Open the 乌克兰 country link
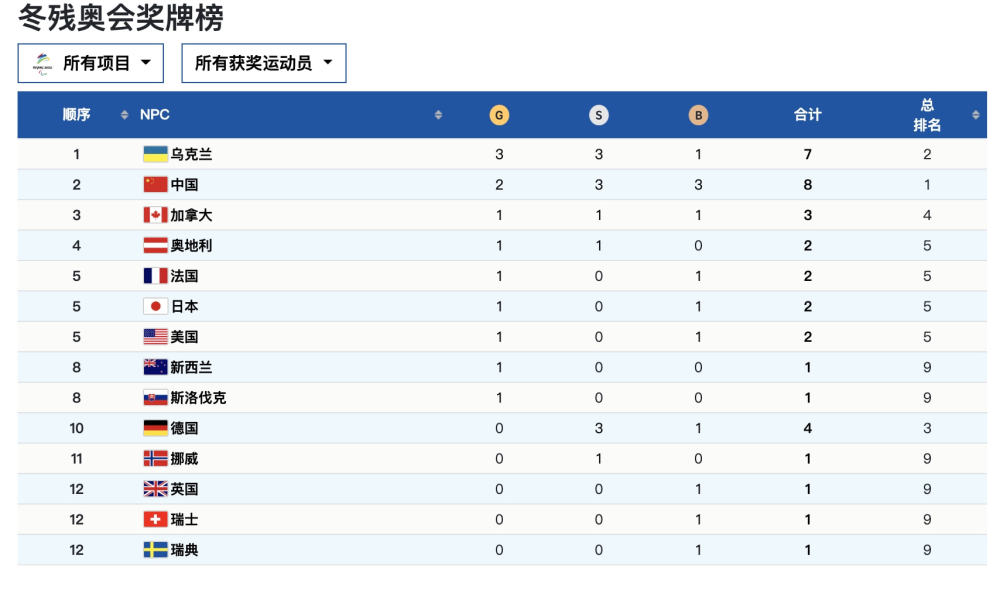Image resolution: width=1000 pixels, height=590 pixels. point(191,154)
